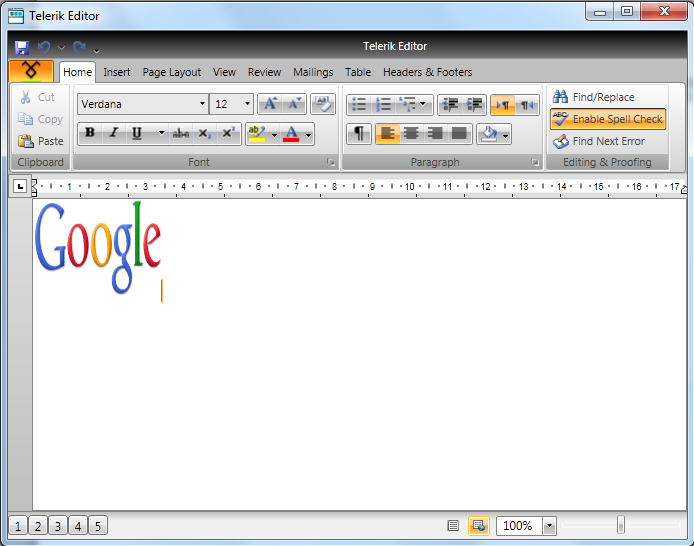This screenshot has height=546, width=694.
Task: Customize quick access toolbar arrow
Action: tap(96, 50)
